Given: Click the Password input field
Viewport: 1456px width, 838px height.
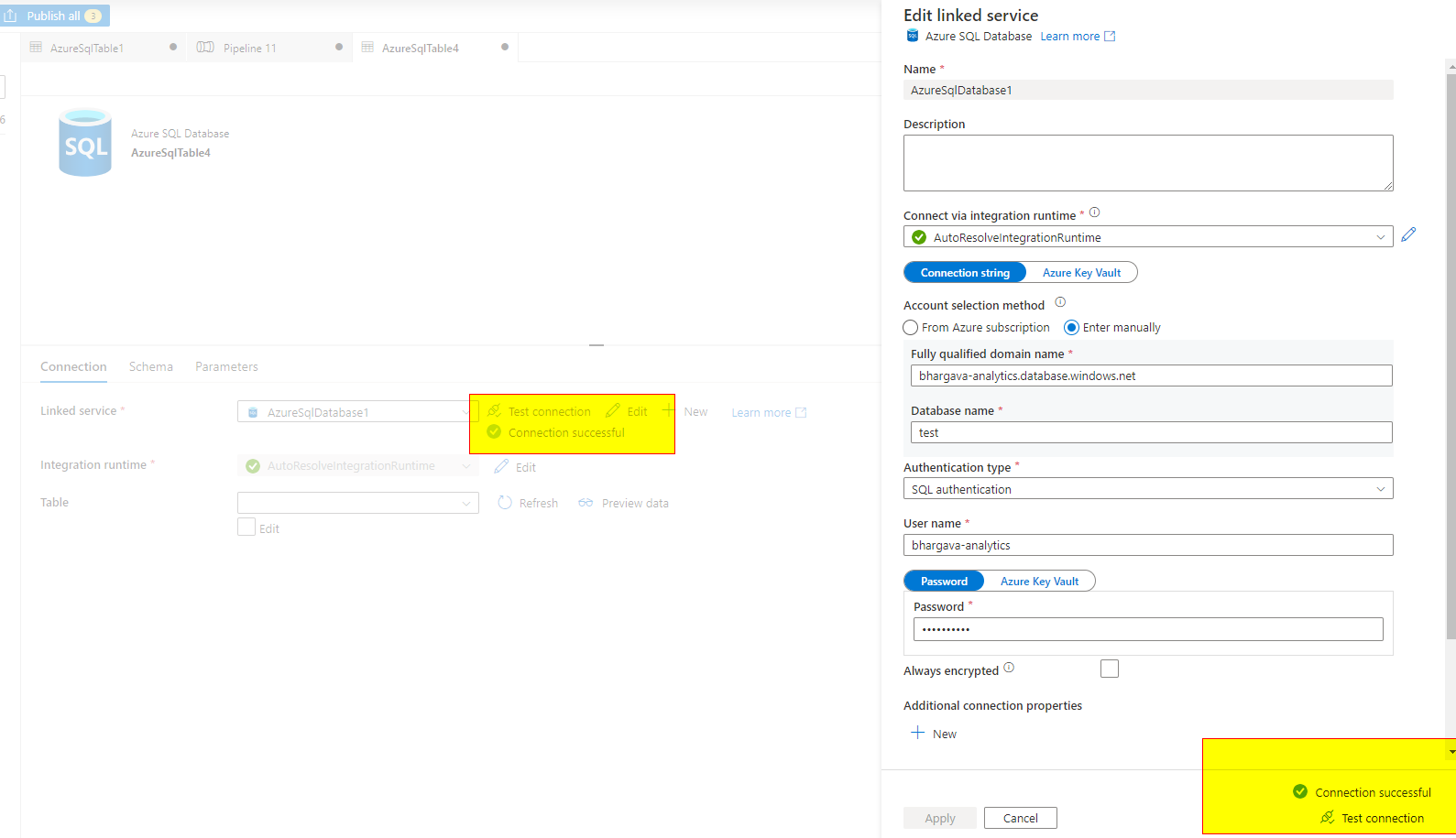Looking at the screenshot, I should click(x=1148, y=629).
